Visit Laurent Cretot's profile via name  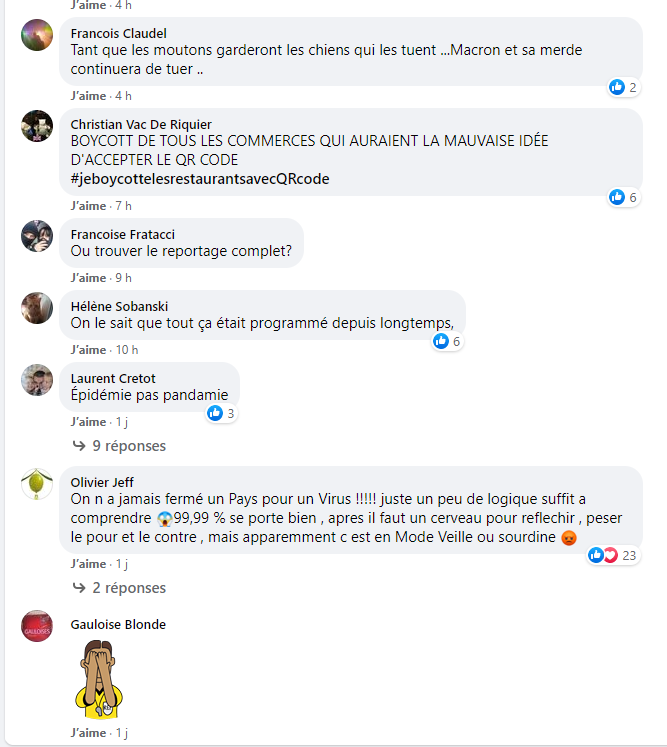pos(113,378)
